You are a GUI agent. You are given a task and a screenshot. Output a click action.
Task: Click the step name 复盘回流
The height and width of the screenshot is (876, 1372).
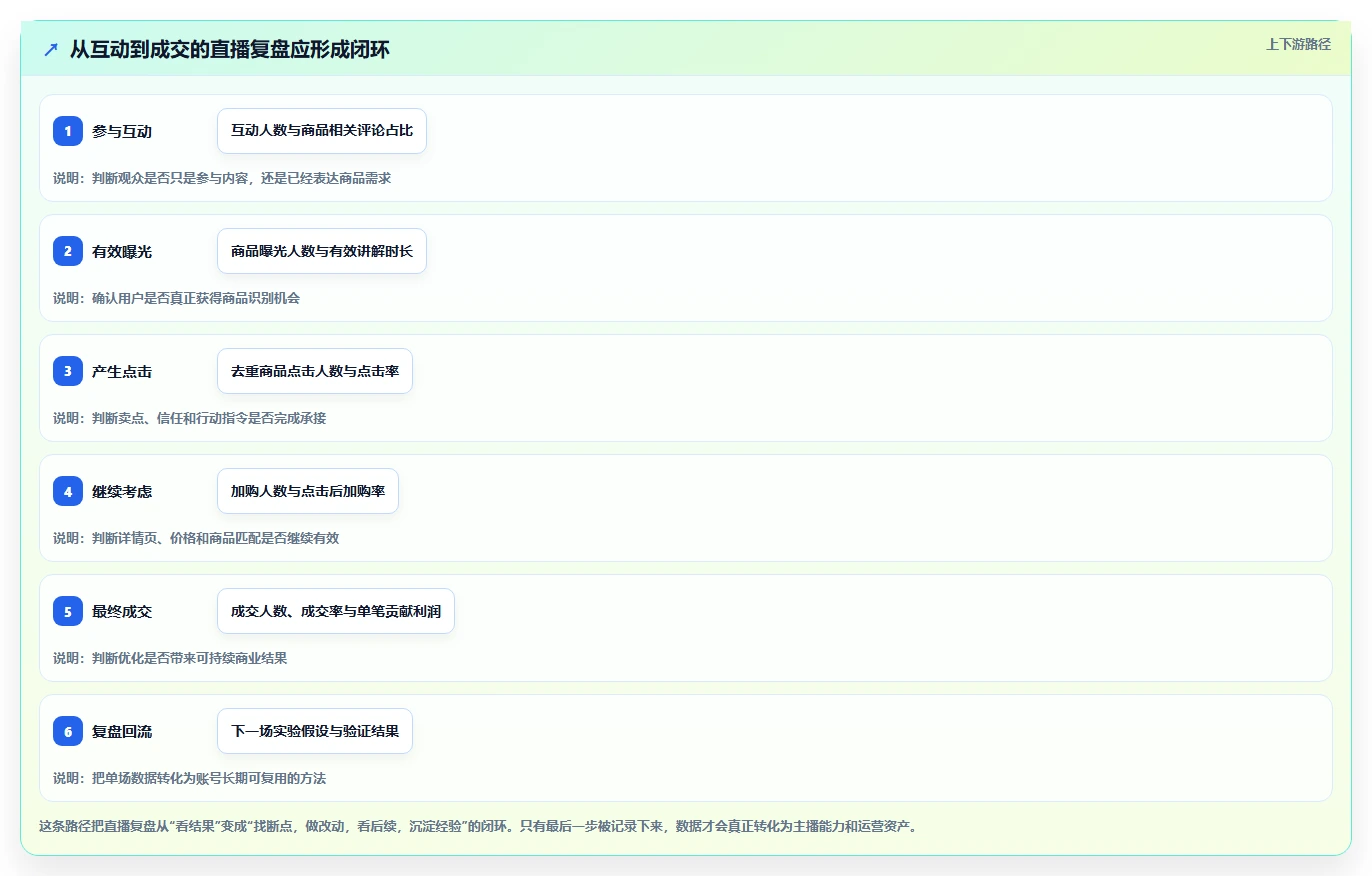(122, 732)
